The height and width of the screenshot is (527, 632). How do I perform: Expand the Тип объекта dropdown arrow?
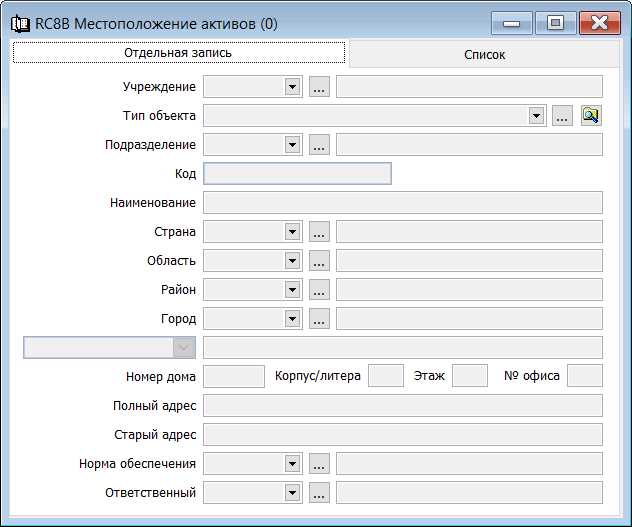[536, 116]
